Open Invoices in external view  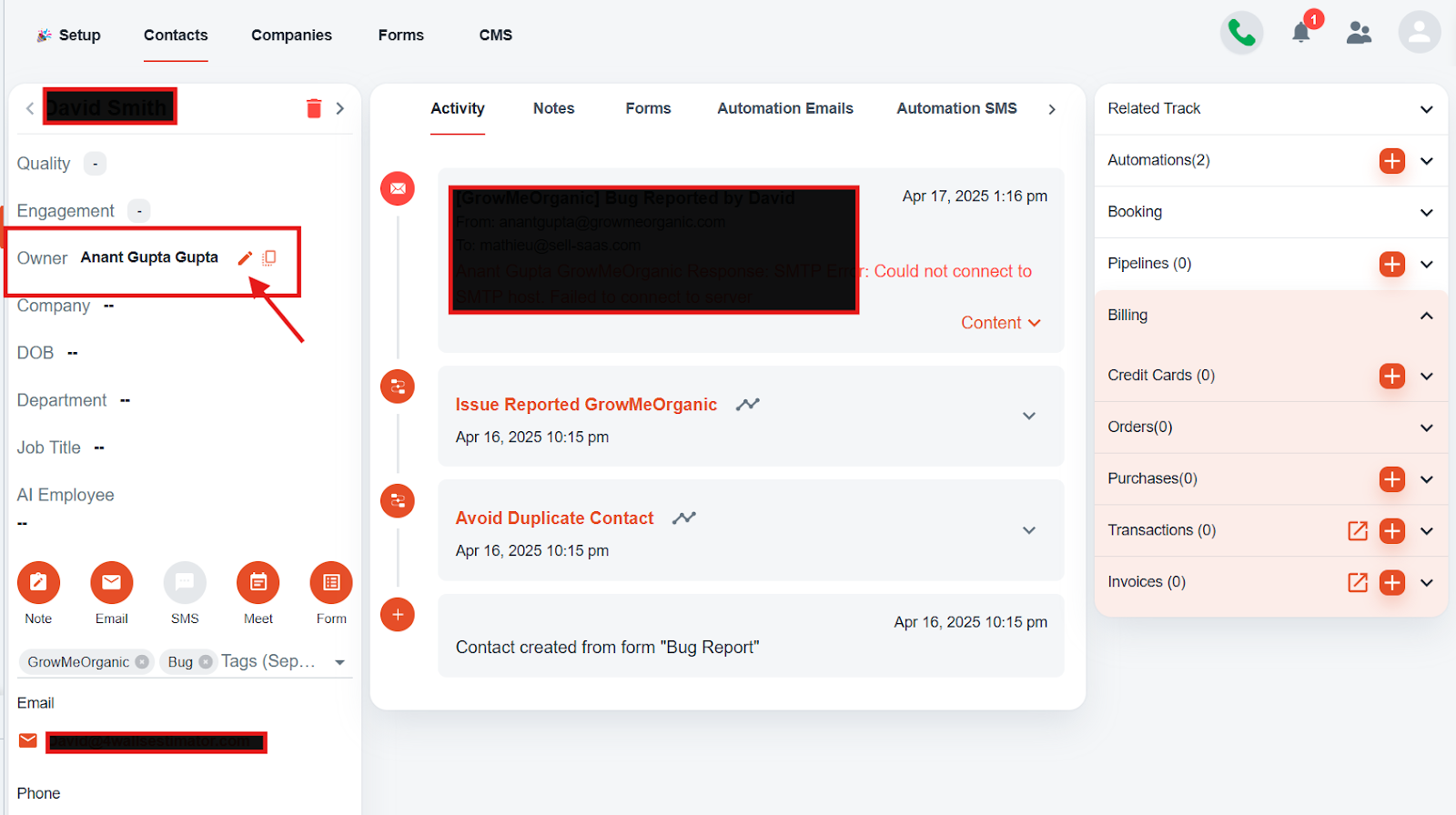click(x=1358, y=582)
